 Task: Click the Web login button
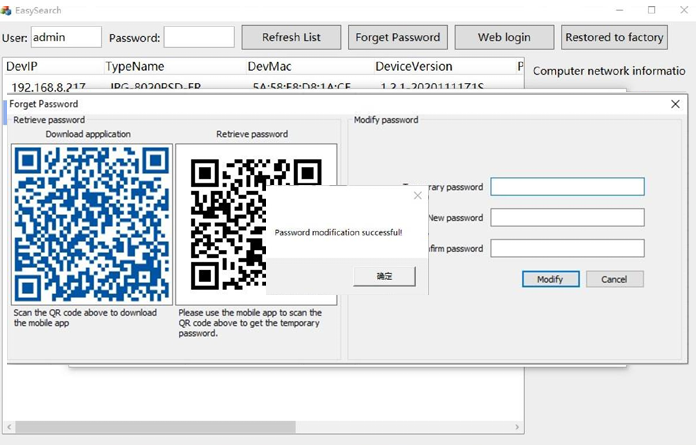(504, 38)
